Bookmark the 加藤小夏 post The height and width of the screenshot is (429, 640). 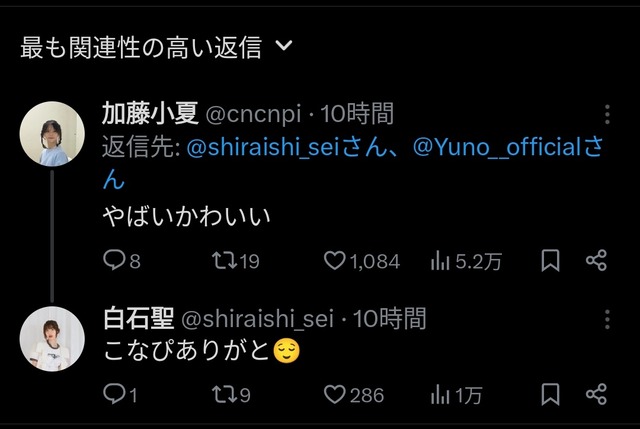point(549,261)
